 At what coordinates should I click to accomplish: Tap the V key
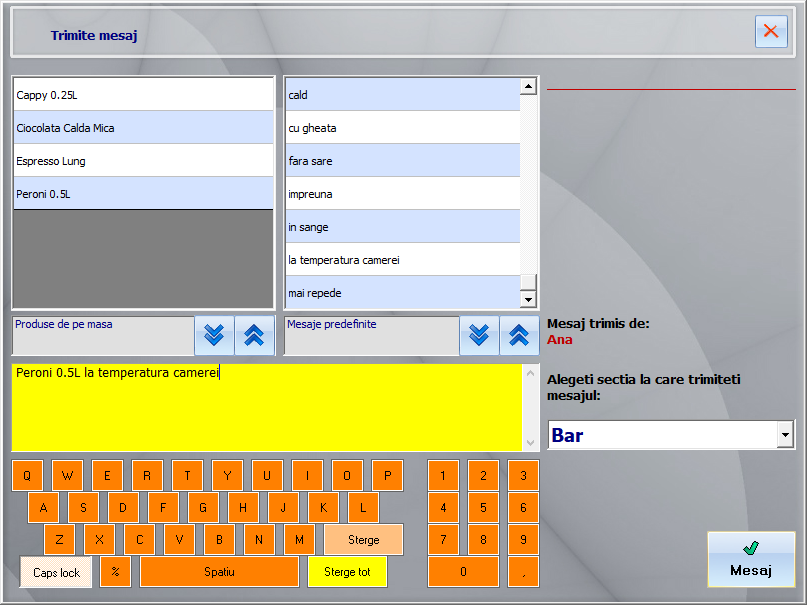(x=179, y=540)
